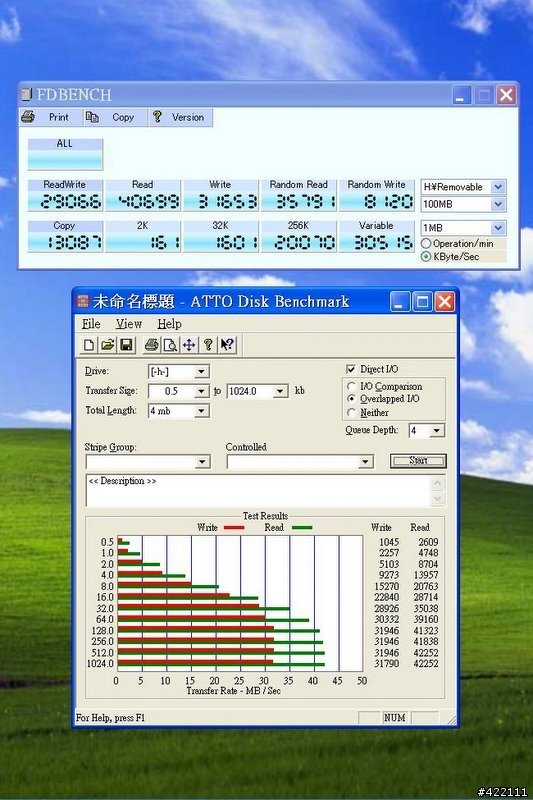The width and height of the screenshot is (533, 800).
Task: Click the green Read legend swatch
Action: [x=301, y=528]
